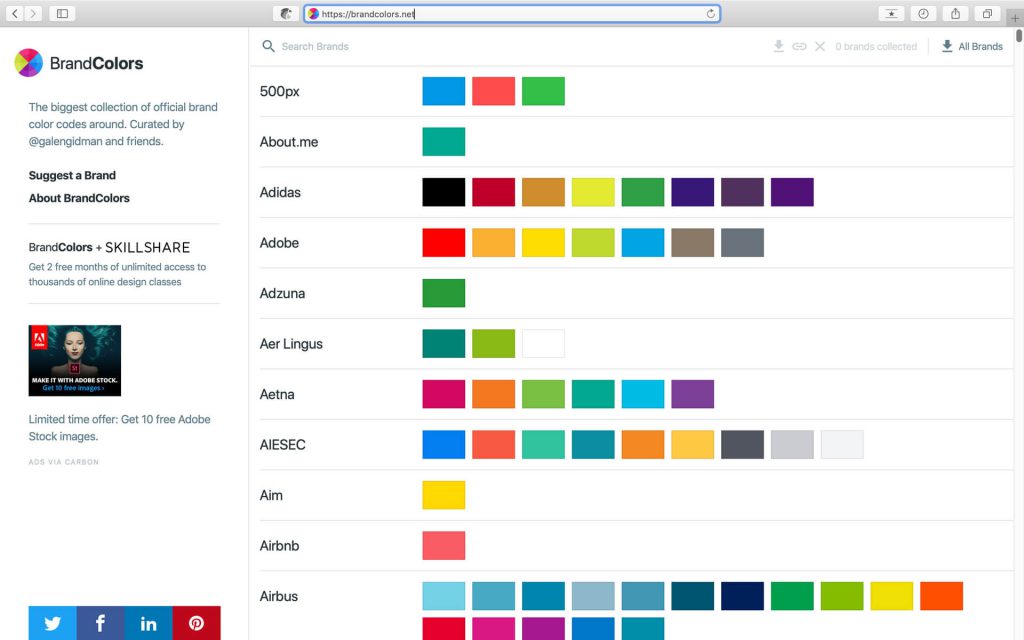
Task: Click the download icon beside All Brands
Action: pos(947,46)
